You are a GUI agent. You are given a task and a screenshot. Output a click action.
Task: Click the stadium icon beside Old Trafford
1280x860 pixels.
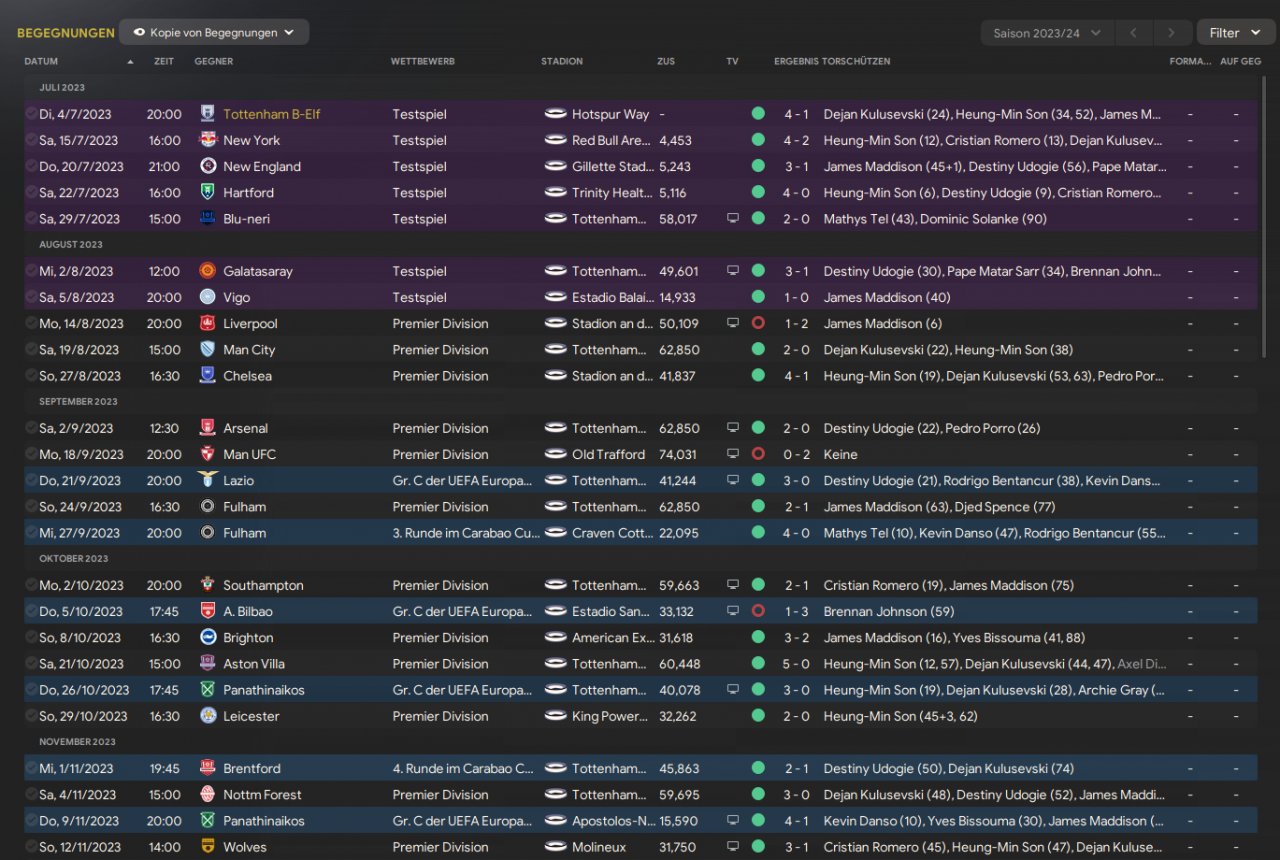555,455
